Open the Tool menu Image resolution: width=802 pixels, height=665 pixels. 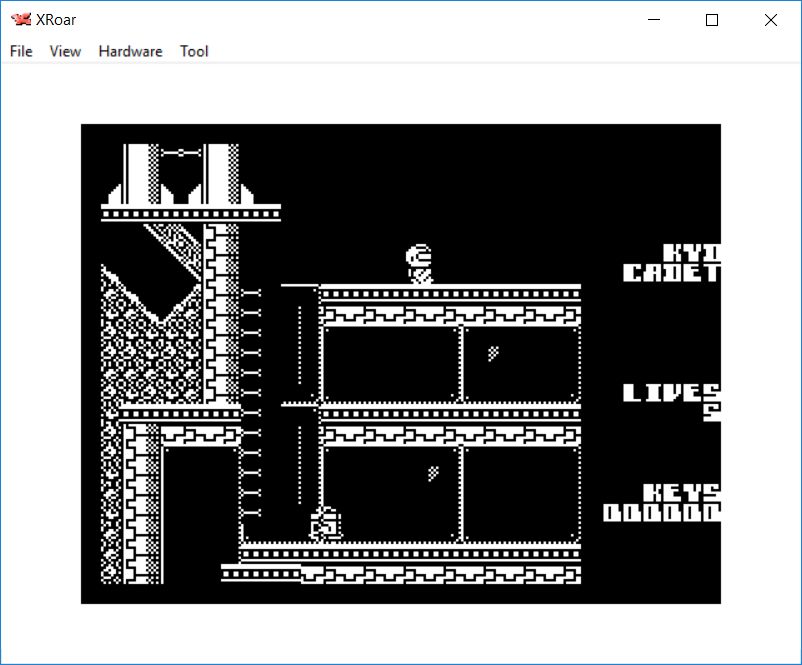pyautogui.click(x=194, y=51)
